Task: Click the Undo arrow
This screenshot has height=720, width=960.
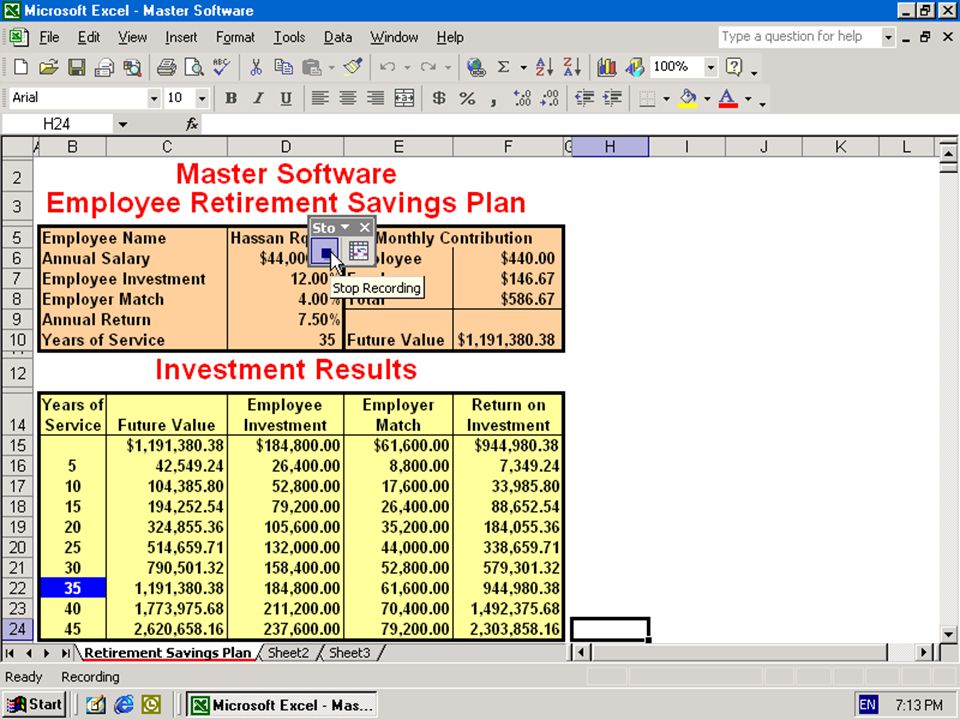Action: pyautogui.click(x=387, y=67)
